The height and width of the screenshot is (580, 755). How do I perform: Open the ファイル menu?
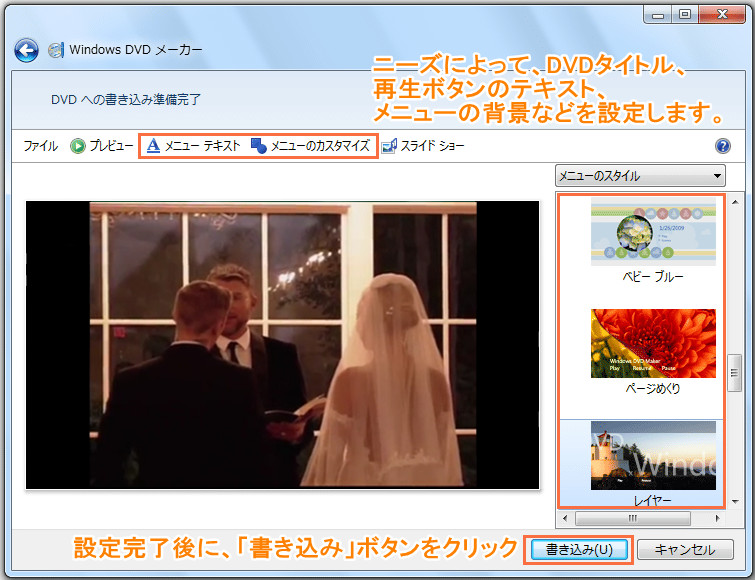(x=40, y=146)
